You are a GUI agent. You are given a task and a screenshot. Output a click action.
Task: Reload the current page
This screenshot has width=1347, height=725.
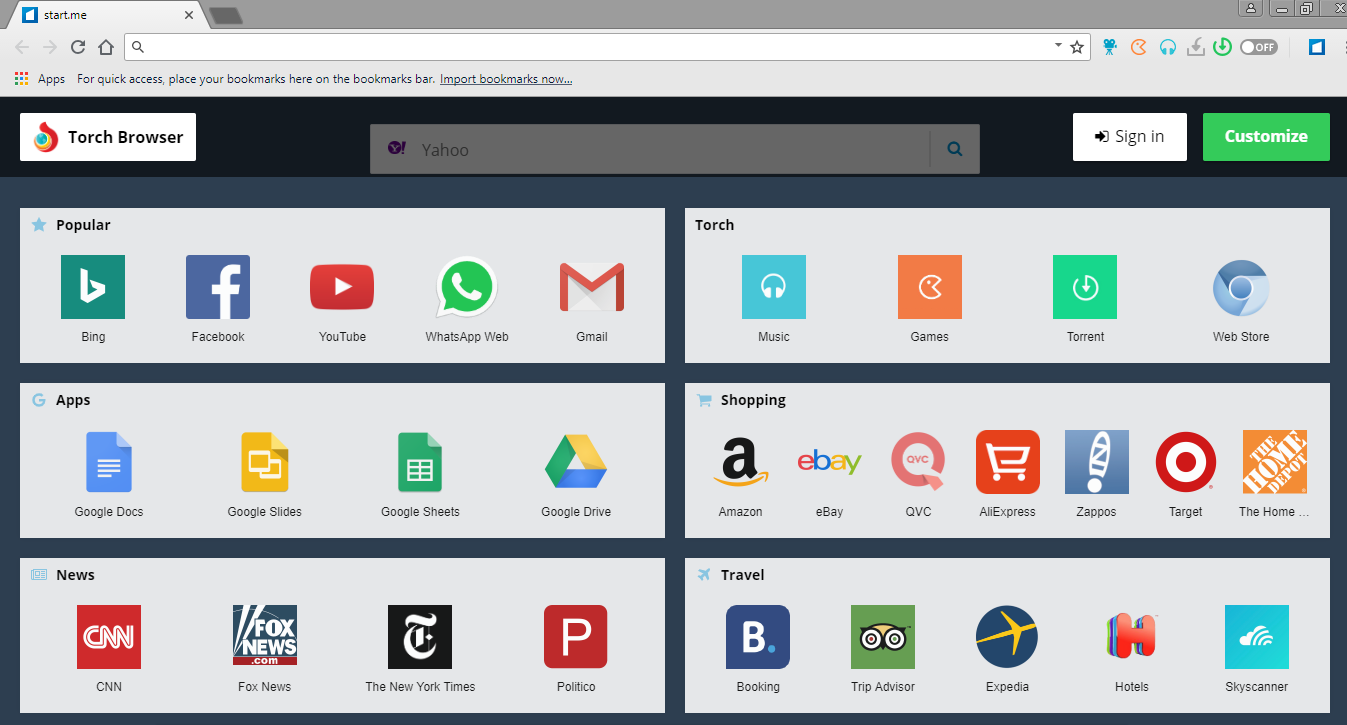[78, 47]
